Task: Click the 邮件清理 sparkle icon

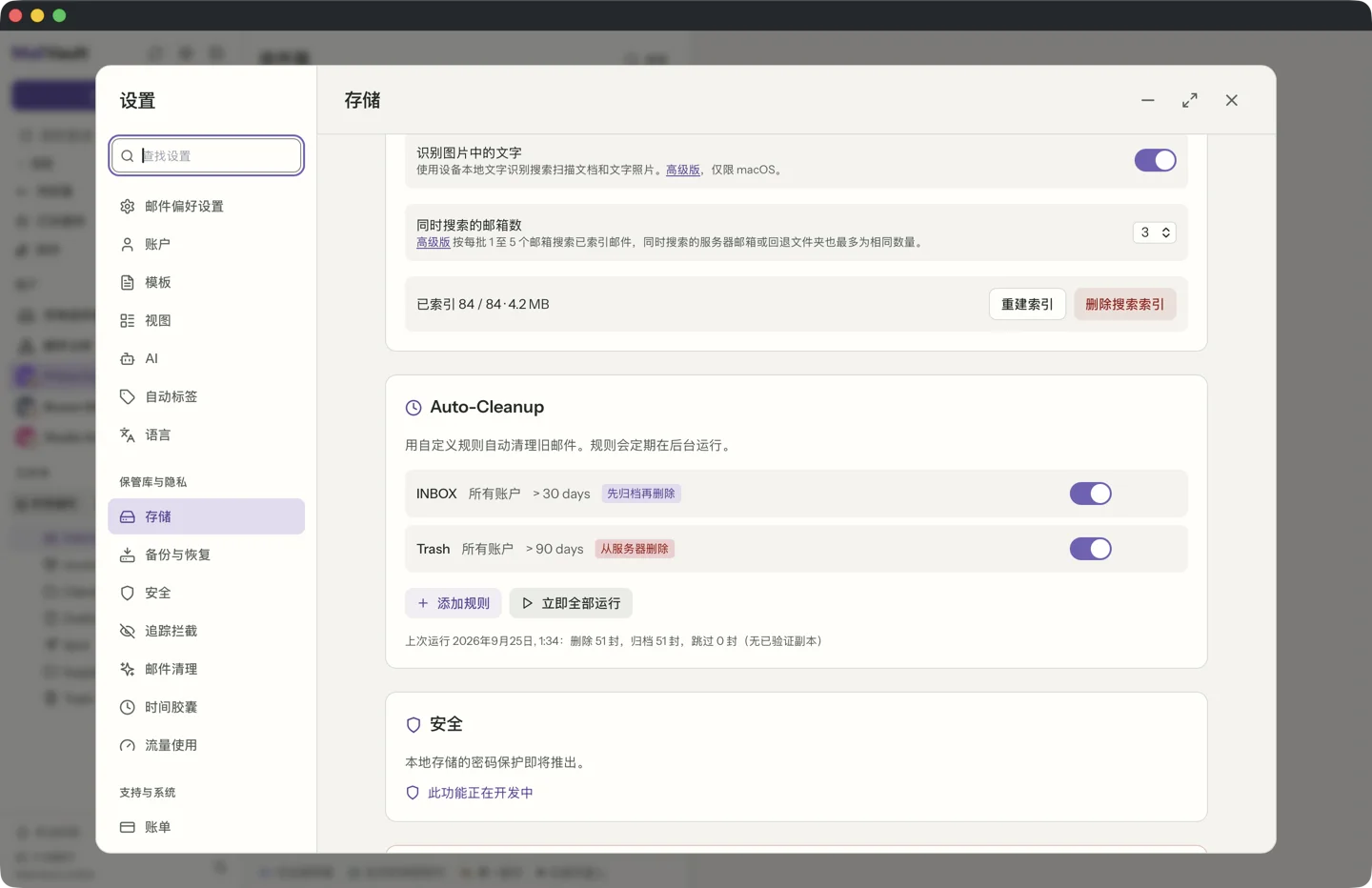Action: pos(128,670)
